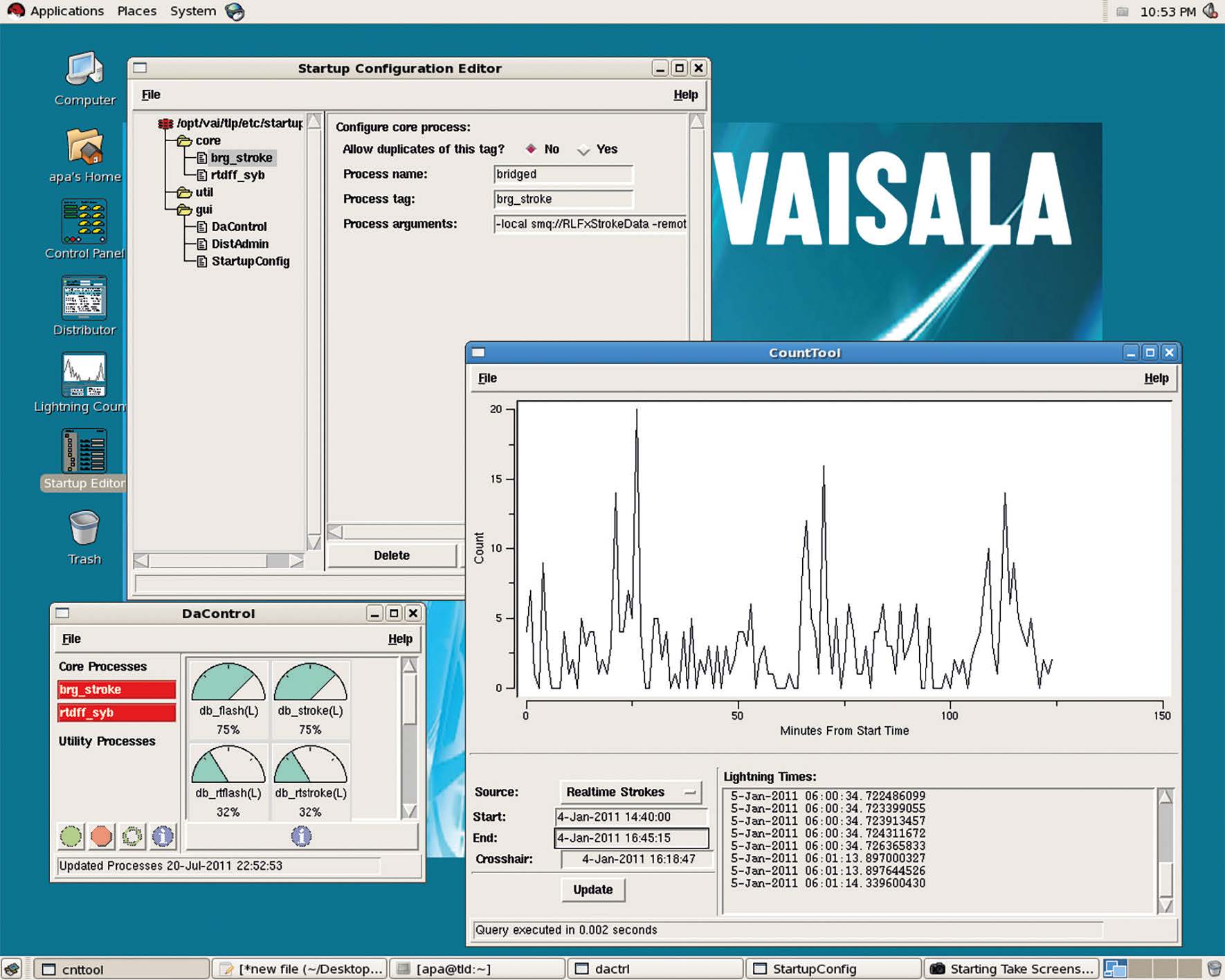Click the Update button in CountTool
The width and height of the screenshot is (1225, 980).
pos(593,890)
